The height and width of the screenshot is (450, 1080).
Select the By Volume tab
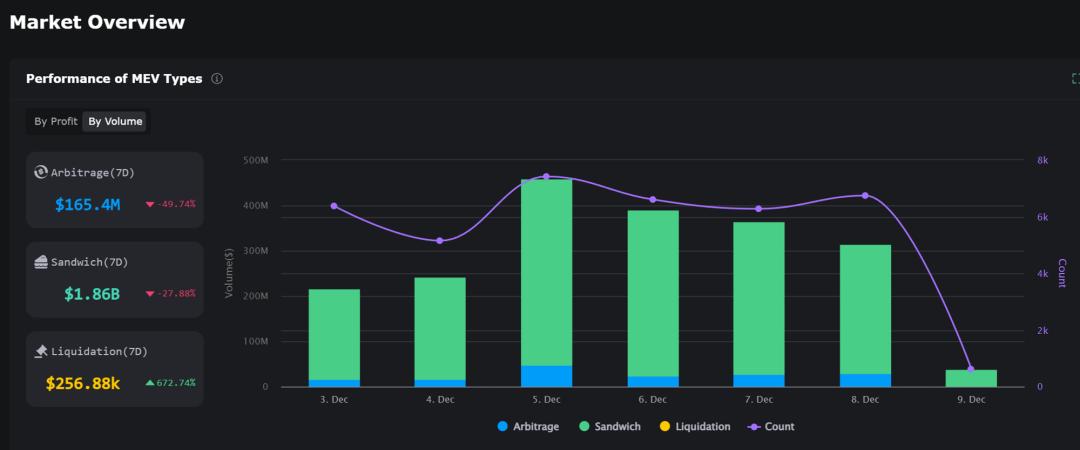pyautogui.click(x=115, y=122)
